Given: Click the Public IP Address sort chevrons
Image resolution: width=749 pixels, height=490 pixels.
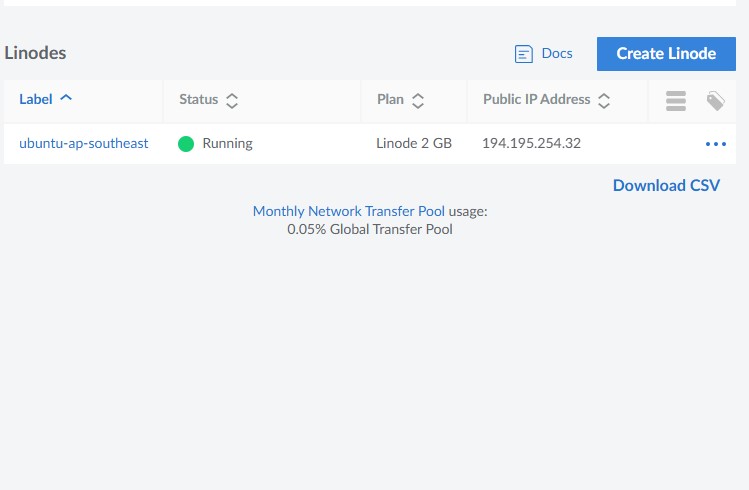Looking at the screenshot, I should 604,100.
